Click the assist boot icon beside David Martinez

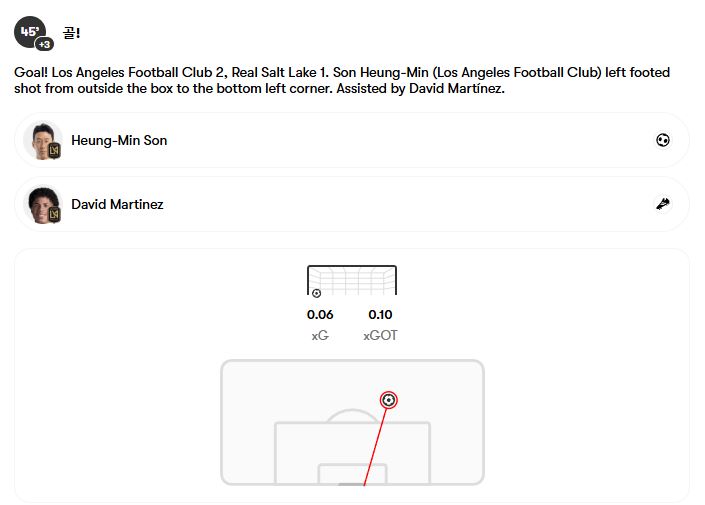tap(662, 204)
